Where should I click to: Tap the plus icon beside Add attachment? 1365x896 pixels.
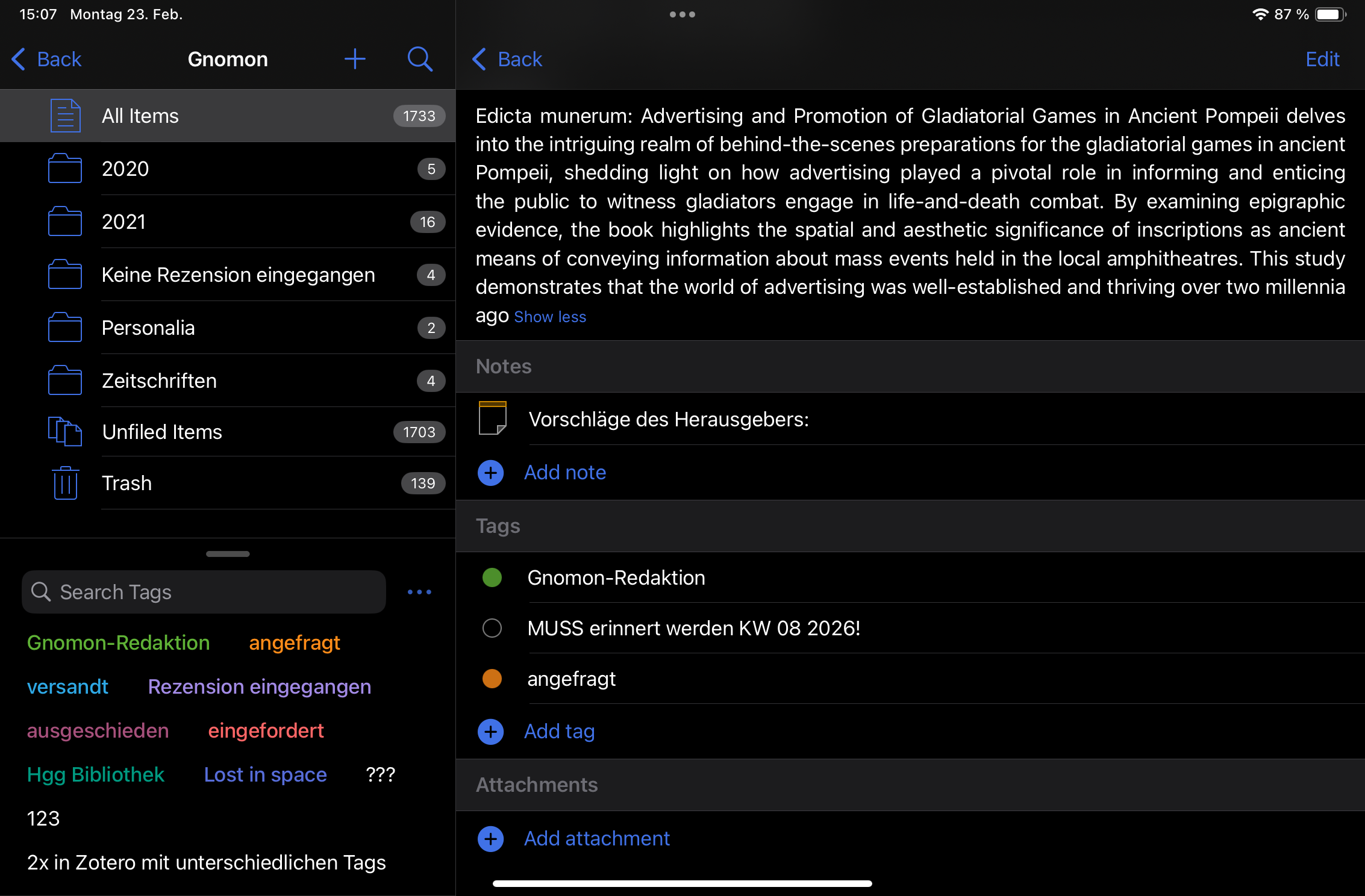point(490,838)
